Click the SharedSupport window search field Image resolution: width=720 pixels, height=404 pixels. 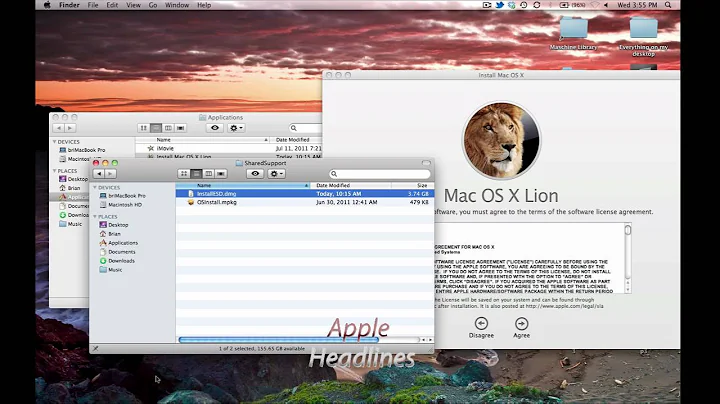[x=380, y=174]
